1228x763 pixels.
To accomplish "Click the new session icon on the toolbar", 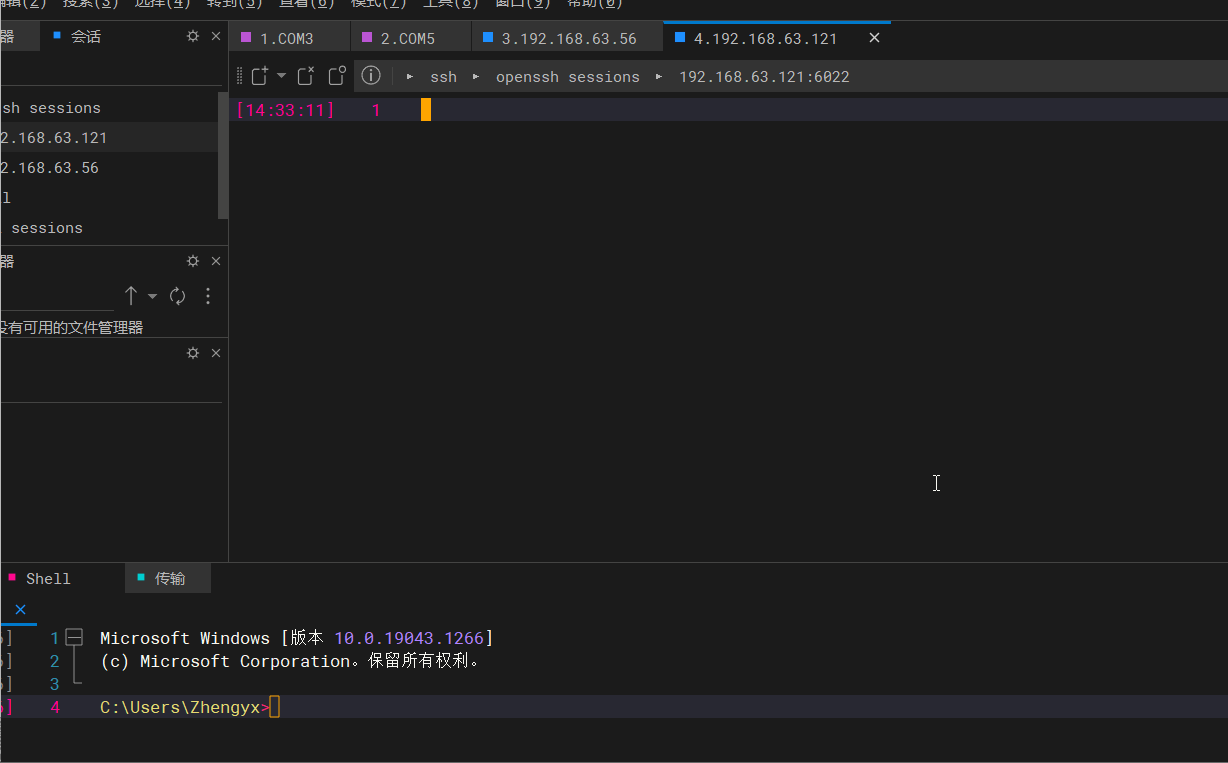I will 260,76.
